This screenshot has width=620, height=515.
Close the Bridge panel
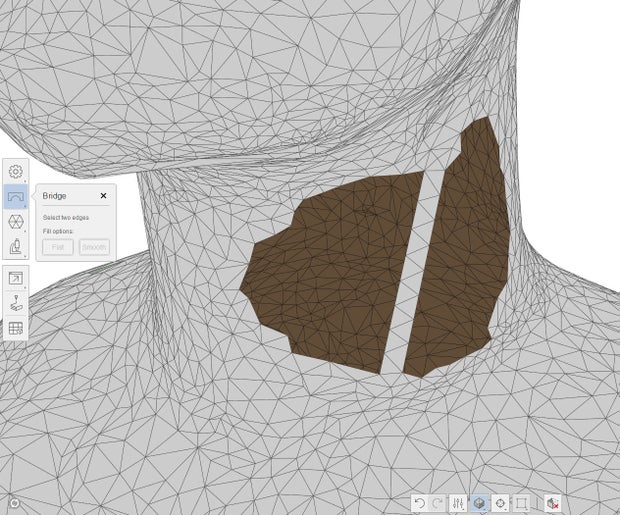point(104,195)
